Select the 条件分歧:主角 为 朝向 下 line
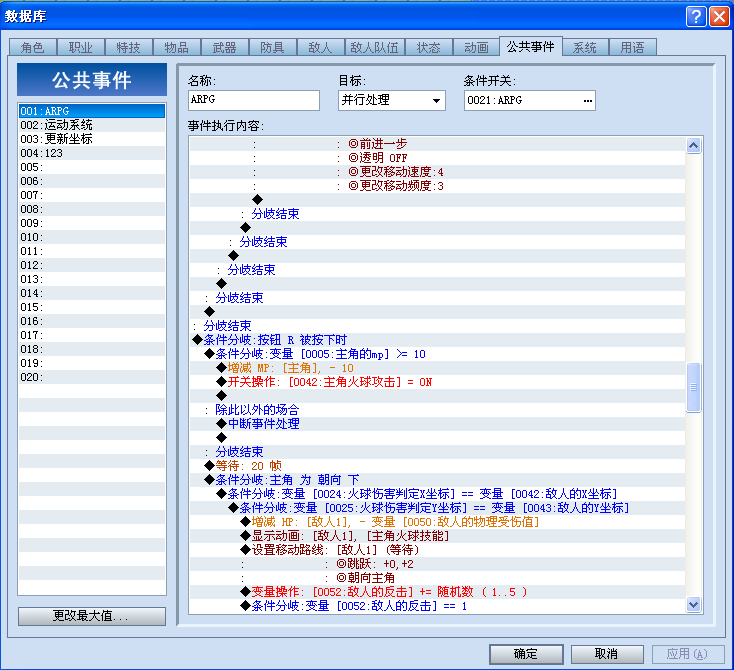This screenshot has width=734, height=670. 437,480
